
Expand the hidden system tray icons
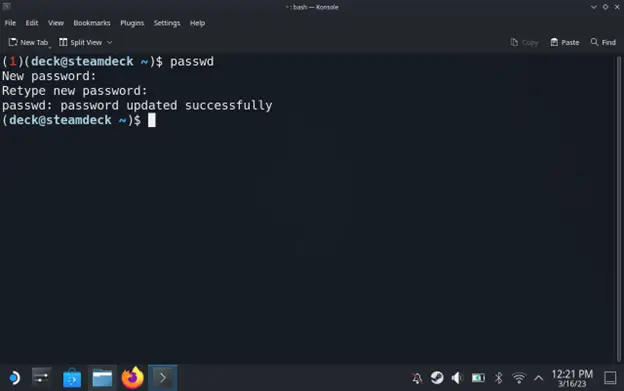(538, 378)
